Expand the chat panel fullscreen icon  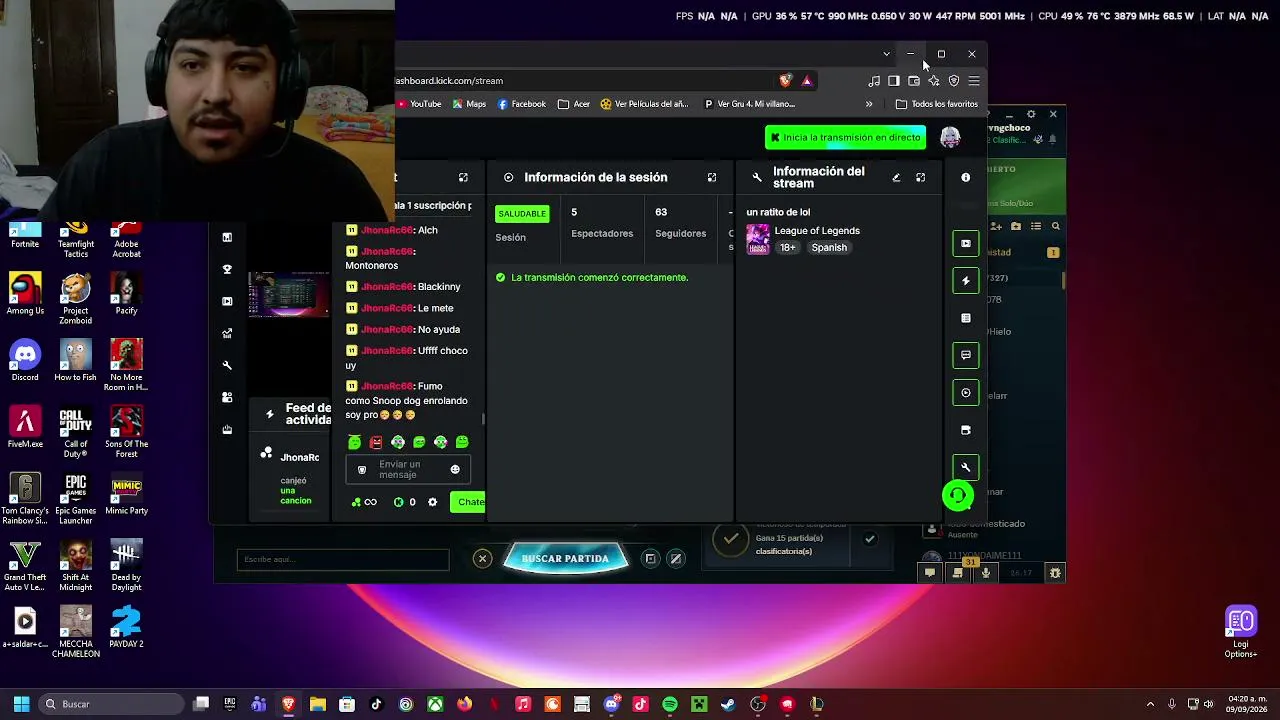(x=463, y=178)
